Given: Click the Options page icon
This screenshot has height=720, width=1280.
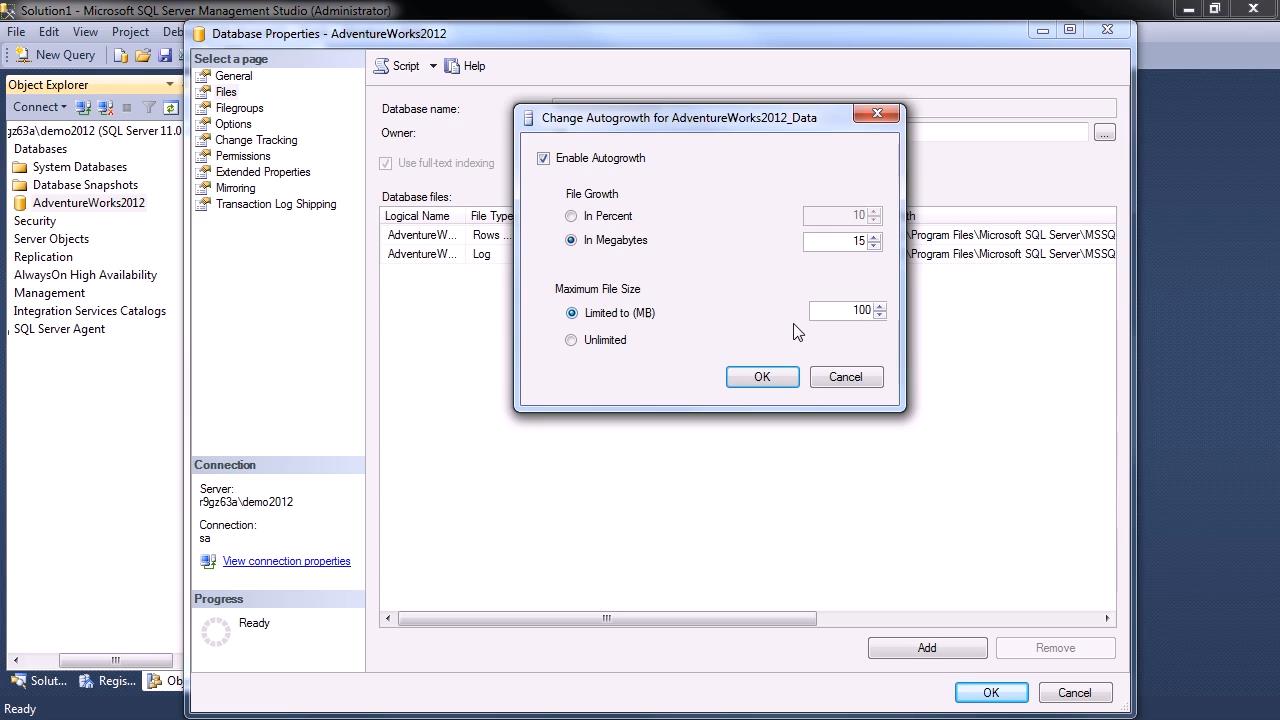Looking at the screenshot, I should pos(203,124).
